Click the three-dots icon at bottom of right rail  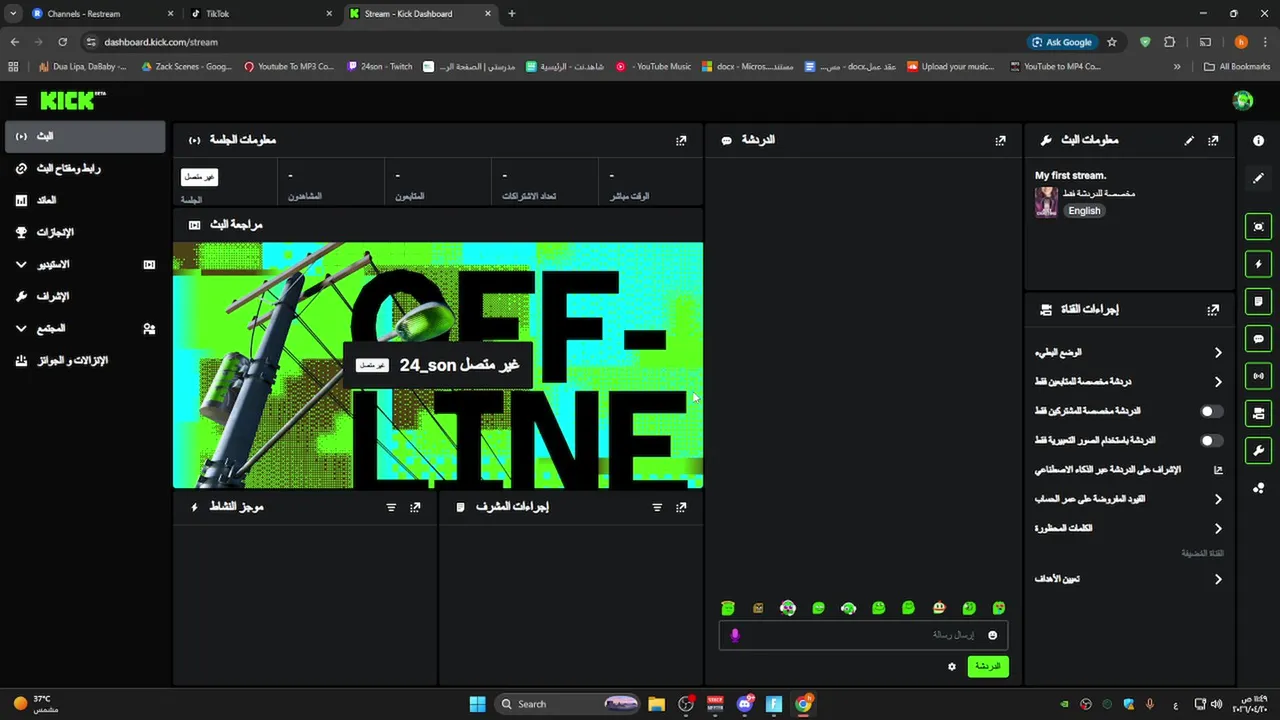pos(1258,488)
